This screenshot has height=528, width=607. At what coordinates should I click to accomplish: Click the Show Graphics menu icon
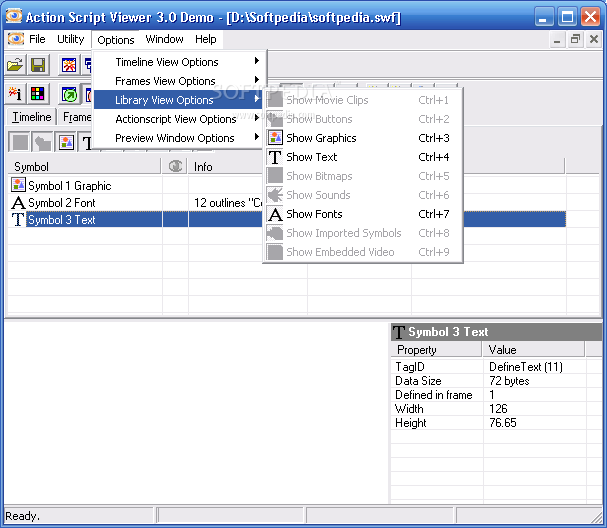pyautogui.click(x=275, y=138)
